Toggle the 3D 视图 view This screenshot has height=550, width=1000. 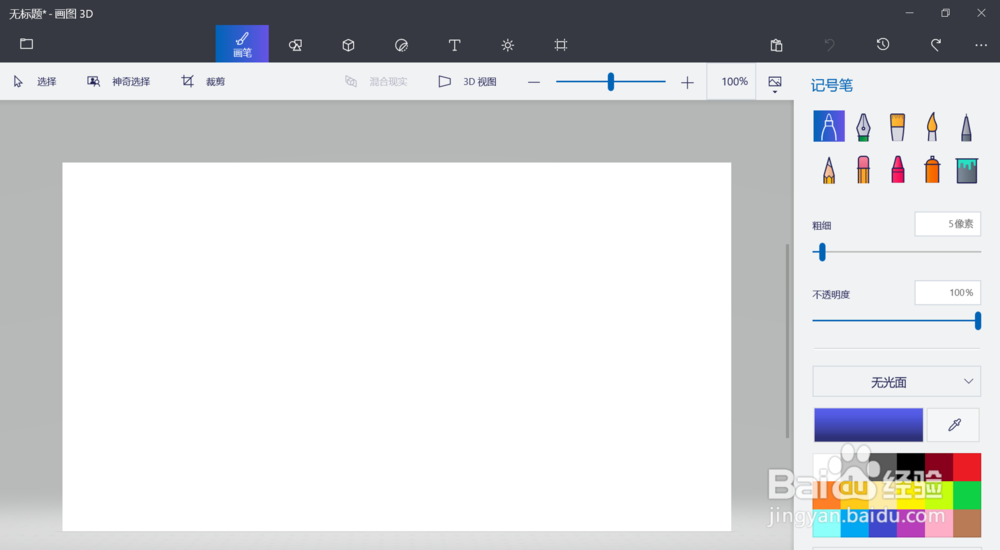(x=467, y=82)
